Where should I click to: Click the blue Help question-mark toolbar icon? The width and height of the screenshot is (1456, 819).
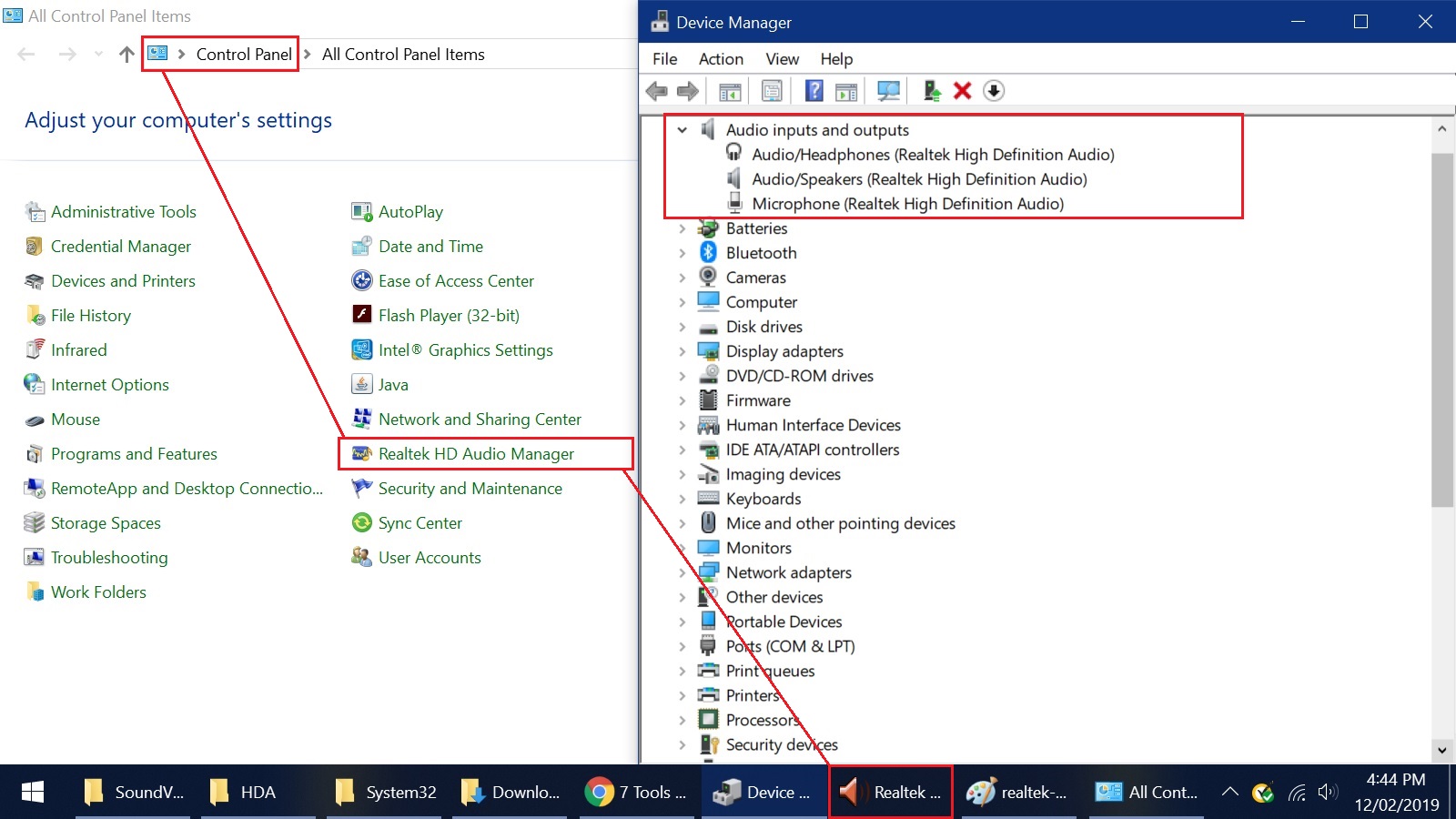pos(814,91)
